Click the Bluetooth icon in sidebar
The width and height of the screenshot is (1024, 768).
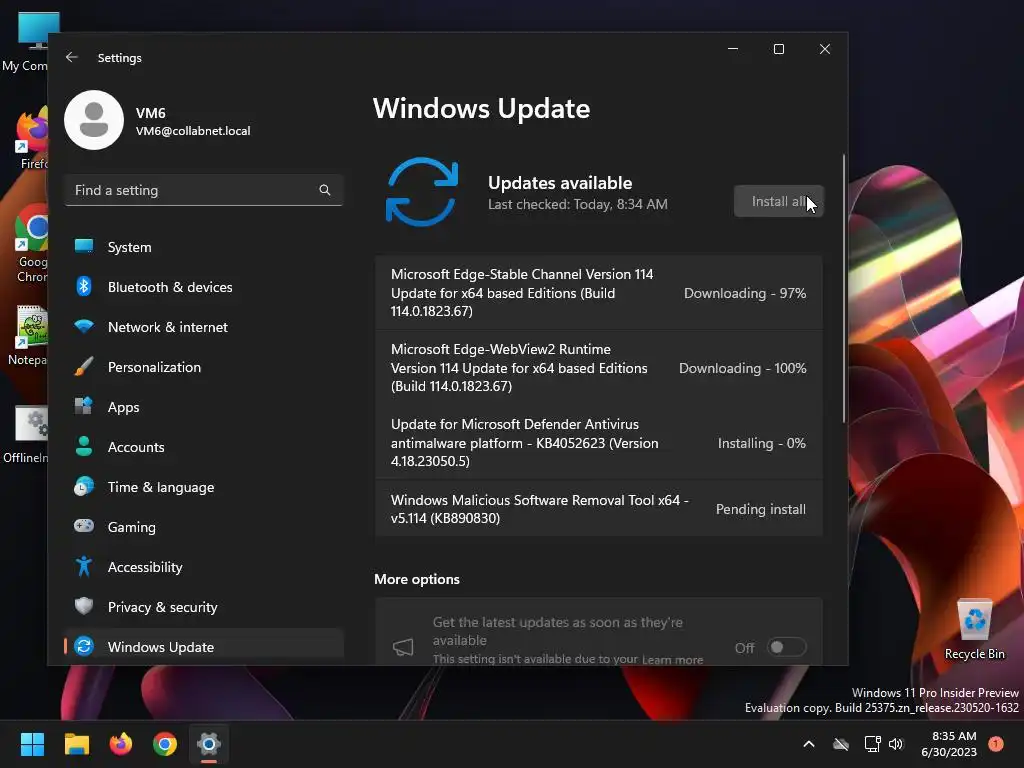coord(84,286)
